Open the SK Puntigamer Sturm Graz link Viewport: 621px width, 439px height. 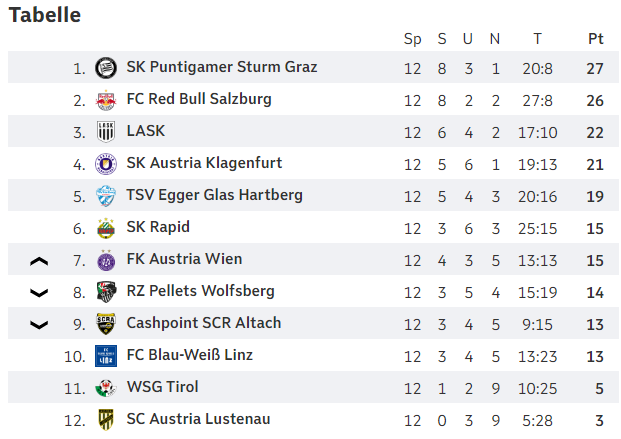click(x=221, y=67)
